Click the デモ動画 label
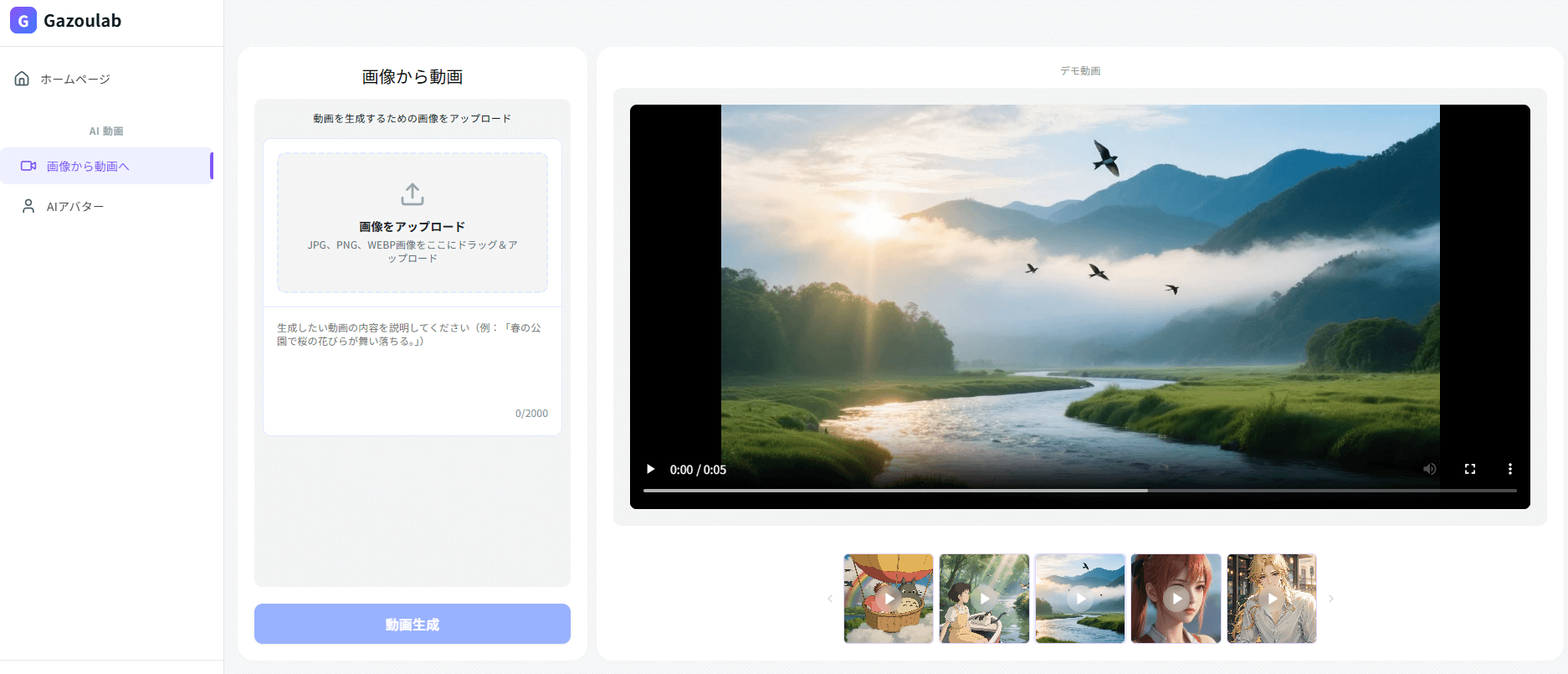 [1080, 71]
